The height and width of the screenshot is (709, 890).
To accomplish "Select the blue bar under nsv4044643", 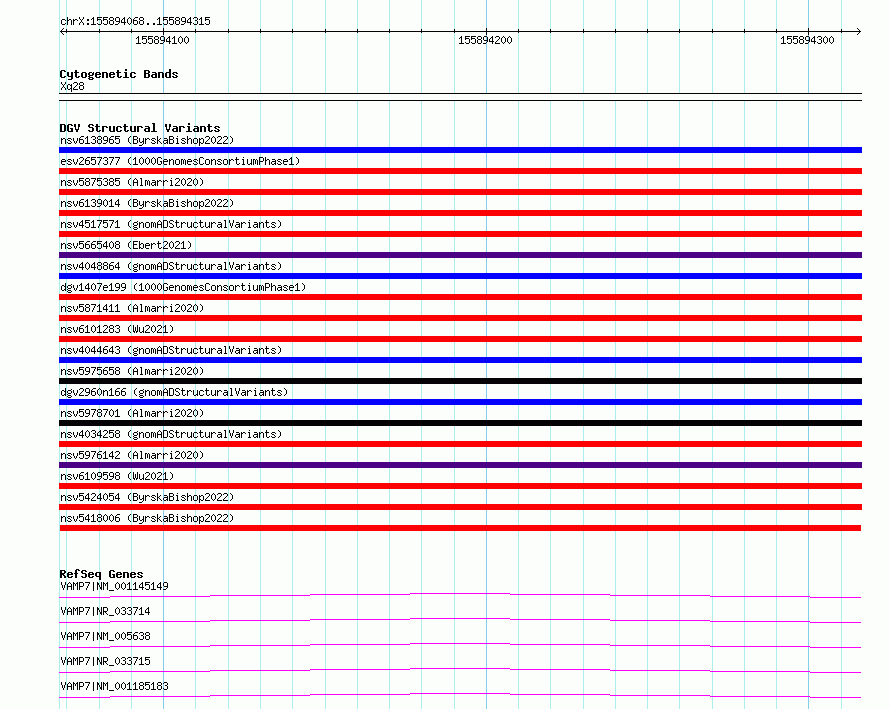I will [460, 360].
